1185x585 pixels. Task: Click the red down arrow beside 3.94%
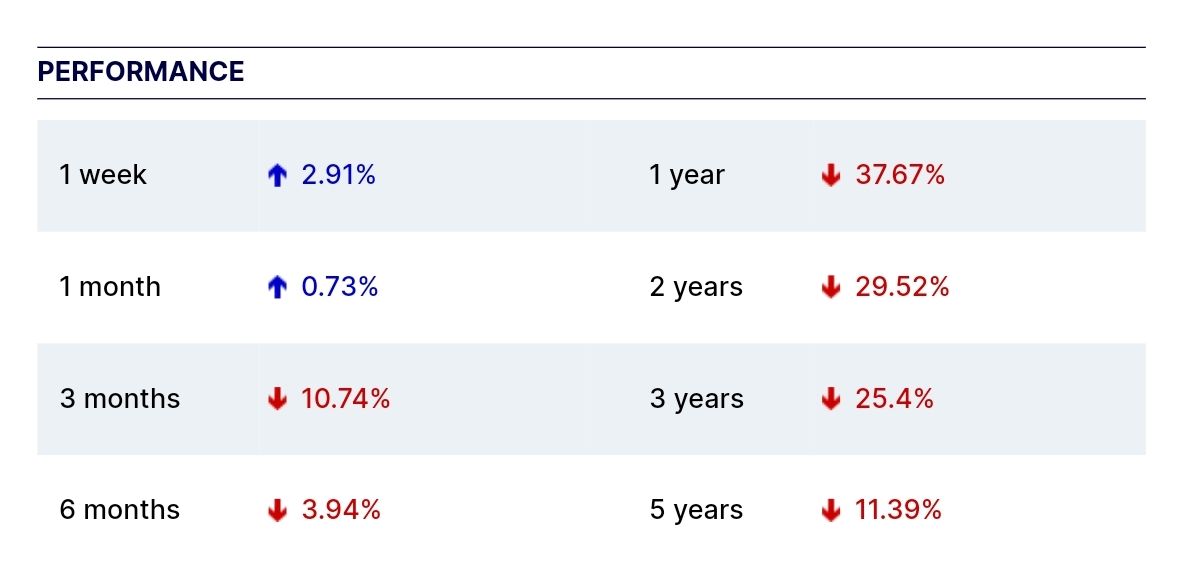click(278, 511)
